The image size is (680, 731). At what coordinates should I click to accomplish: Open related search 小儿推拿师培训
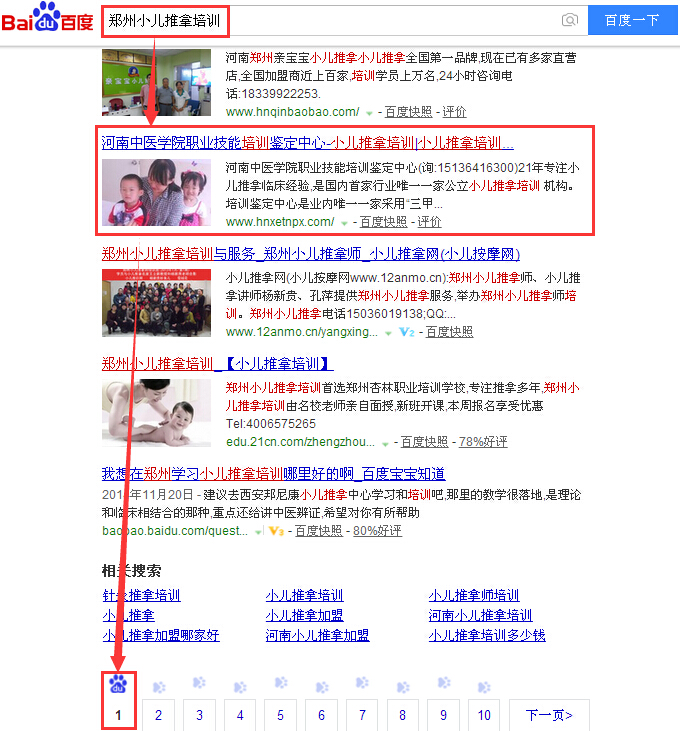coord(474,595)
